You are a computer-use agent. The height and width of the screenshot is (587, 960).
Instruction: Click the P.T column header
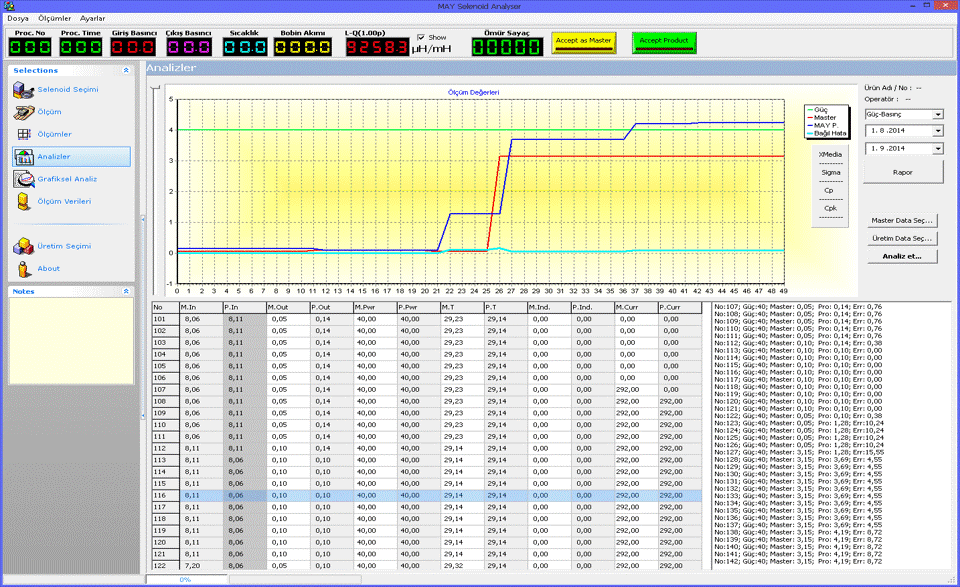pyautogui.click(x=505, y=307)
